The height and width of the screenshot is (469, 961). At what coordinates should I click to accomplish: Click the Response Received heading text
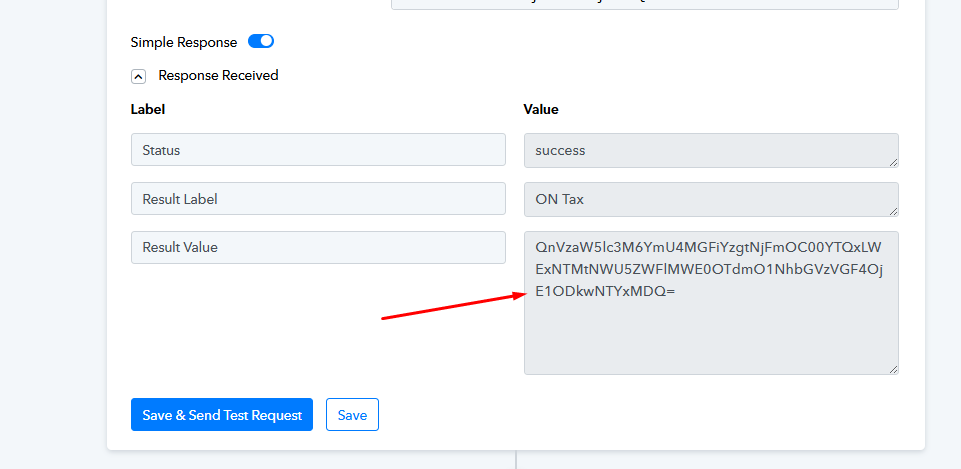[218, 75]
